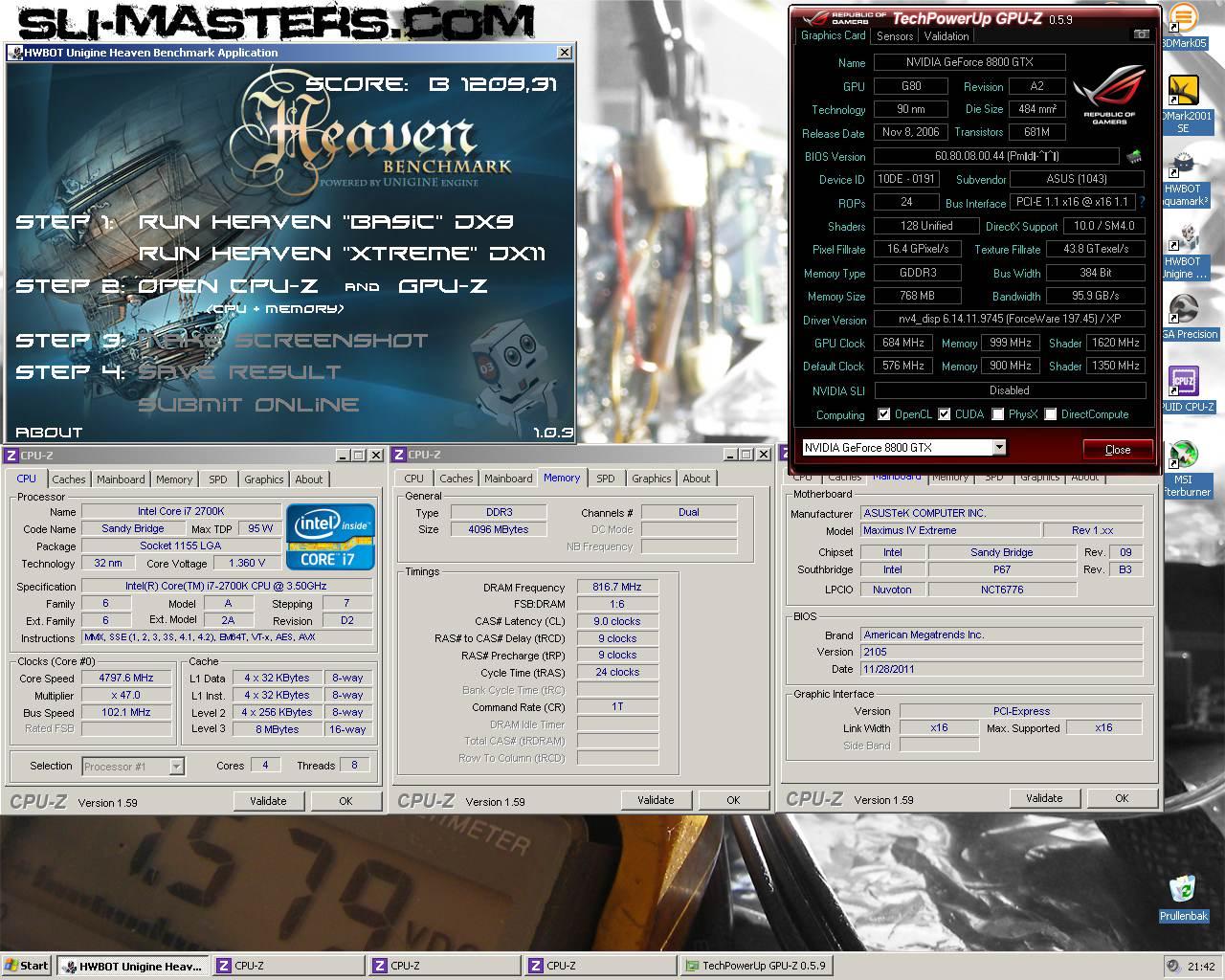Image resolution: width=1225 pixels, height=980 pixels.
Task: Open the CPUID CPU-Z desktop shortcut
Action: (1187, 390)
